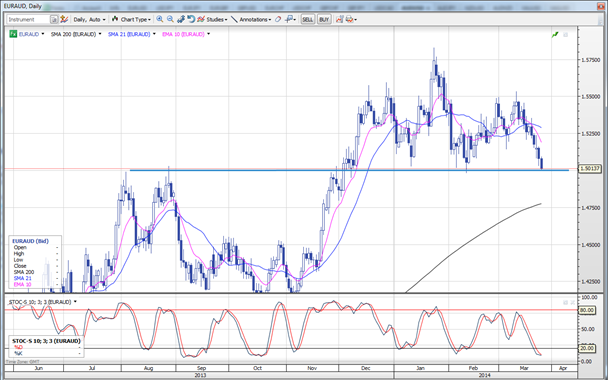Viewport: 608px width, 380px height.
Task: Open the Chart Type dropdown
Action: 131,19
